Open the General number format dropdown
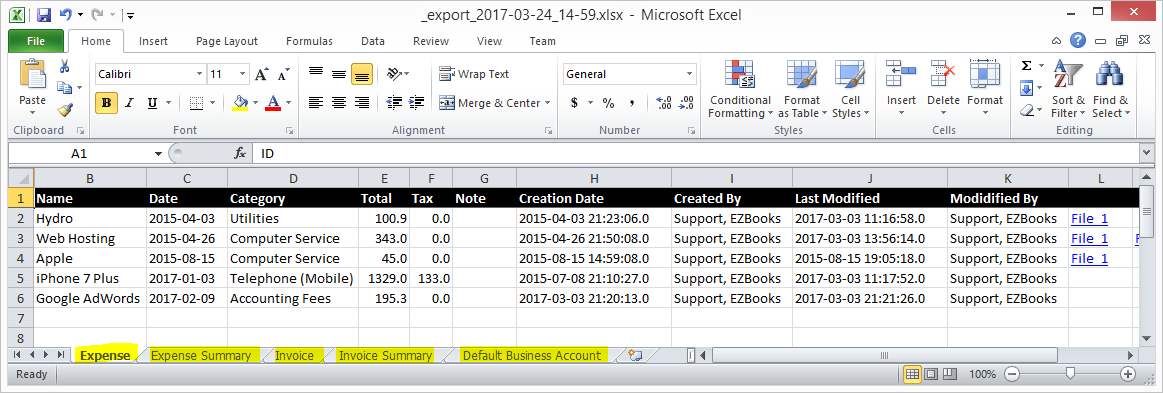The image size is (1163, 393). coord(689,74)
